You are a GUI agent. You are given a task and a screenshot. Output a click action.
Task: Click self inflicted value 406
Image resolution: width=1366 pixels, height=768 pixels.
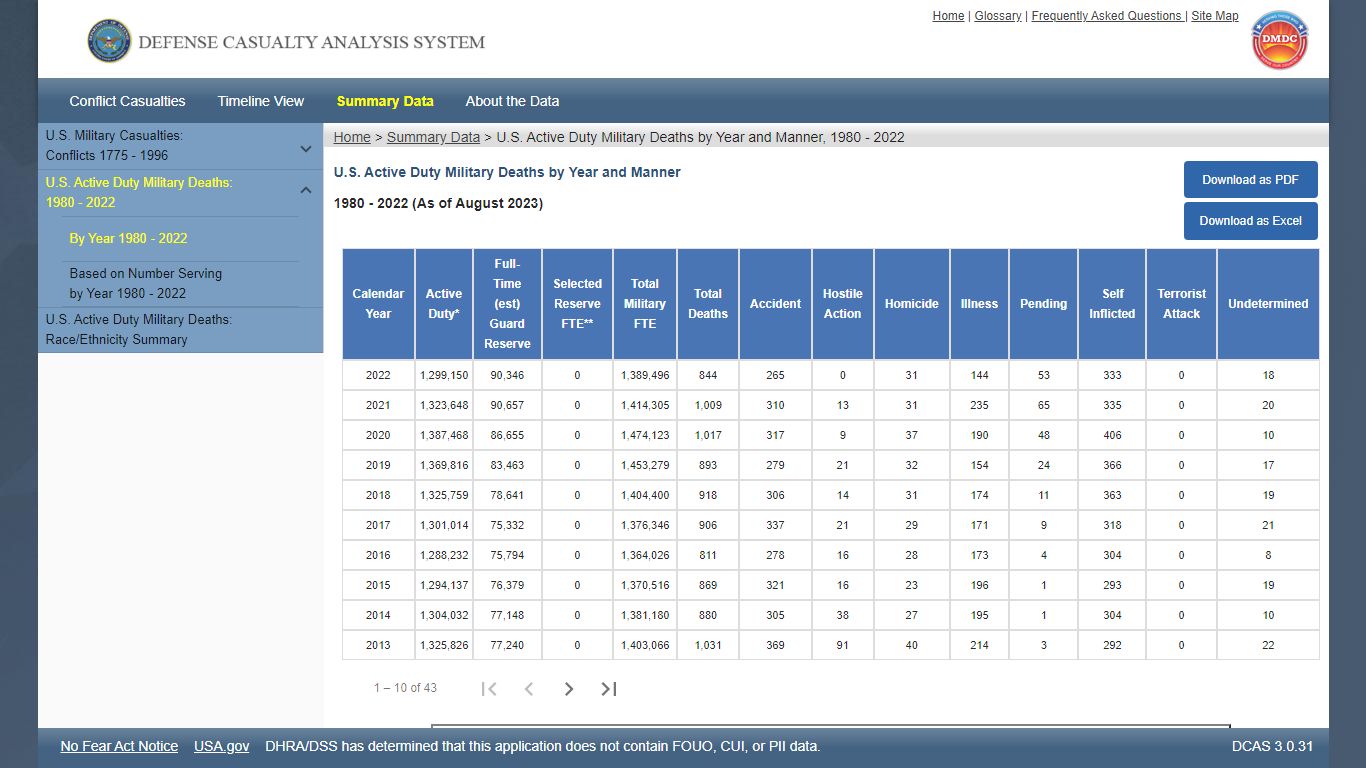(1112, 435)
